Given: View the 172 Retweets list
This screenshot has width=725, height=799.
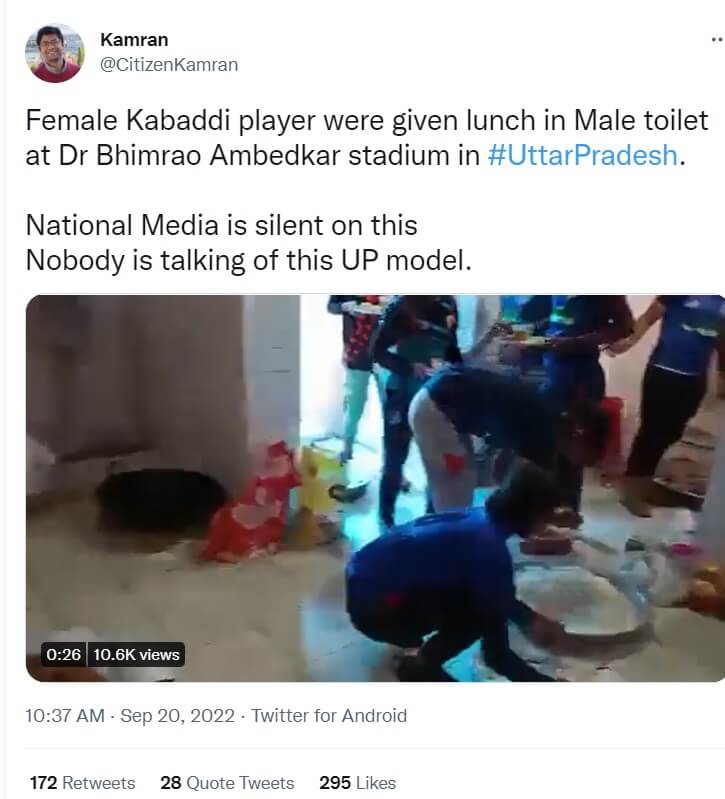Looking at the screenshot, I should pos(82,782).
